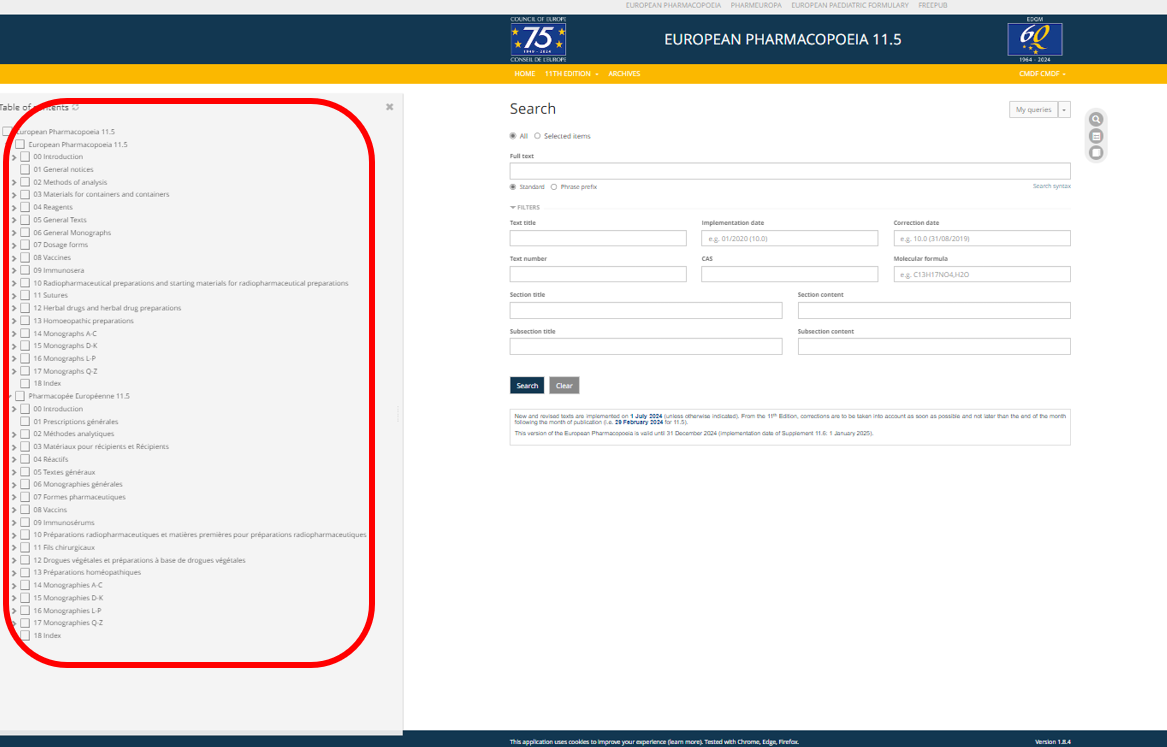Check the 11 Sutures box

[25, 295]
